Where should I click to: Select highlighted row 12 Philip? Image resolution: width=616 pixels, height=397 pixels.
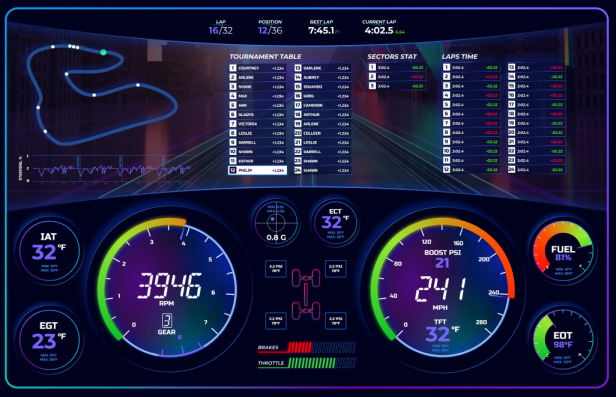(257, 170)
